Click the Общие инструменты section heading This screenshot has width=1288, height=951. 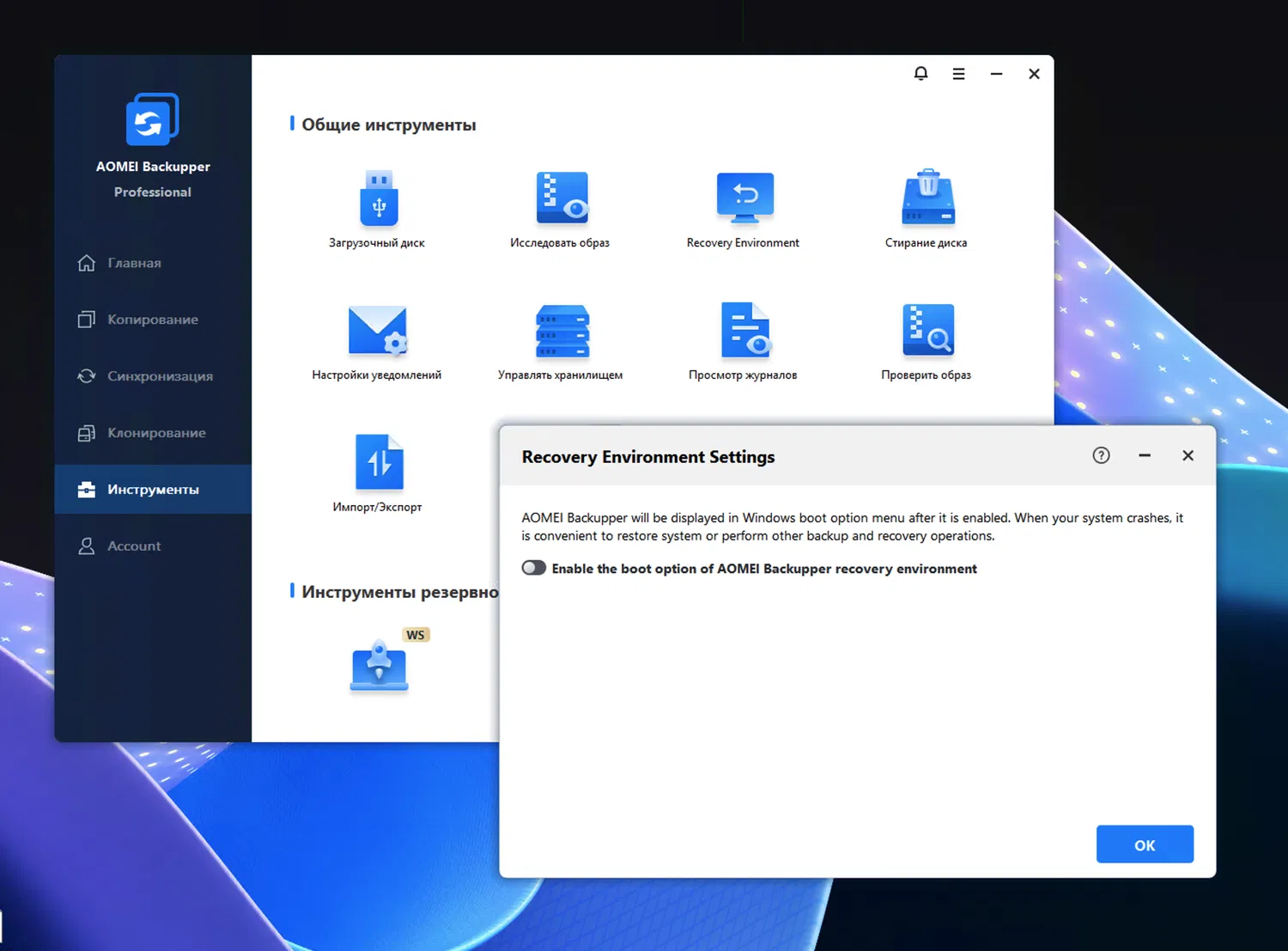pyautogui.click(x=388, y=125)
